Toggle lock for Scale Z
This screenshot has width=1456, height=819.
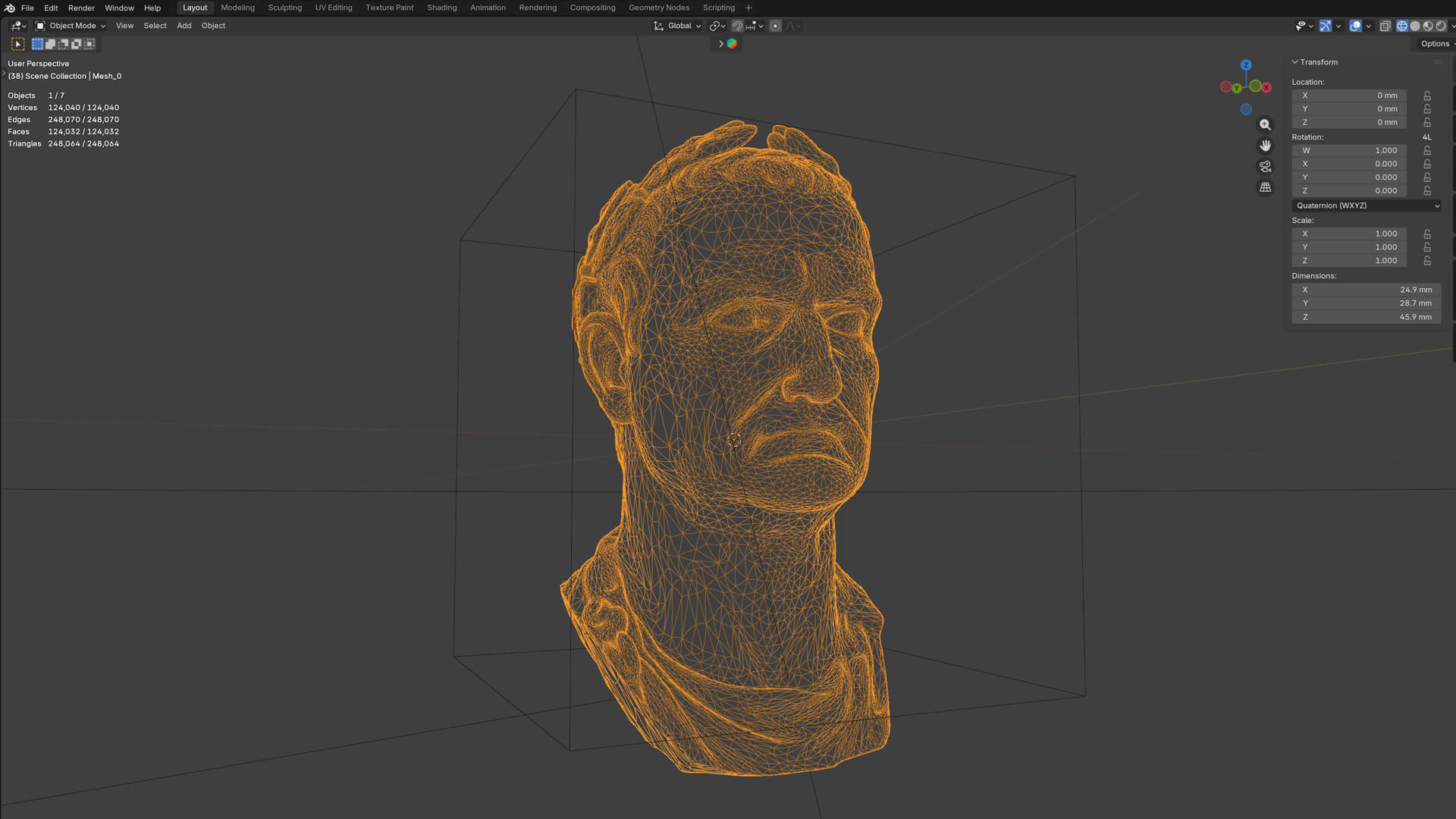point(1427,261)
